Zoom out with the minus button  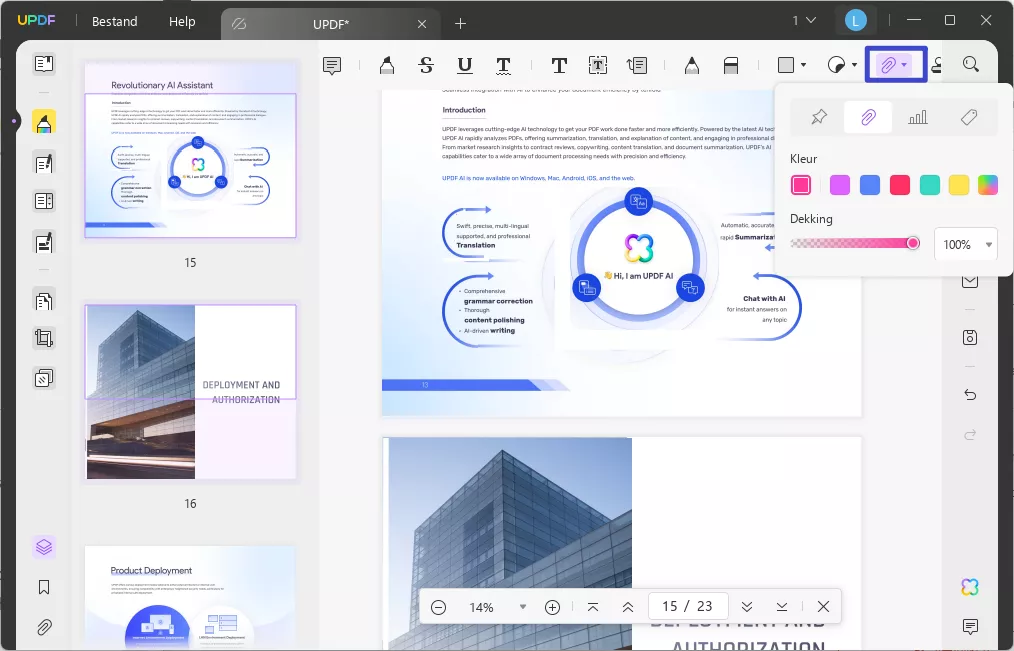438,607
